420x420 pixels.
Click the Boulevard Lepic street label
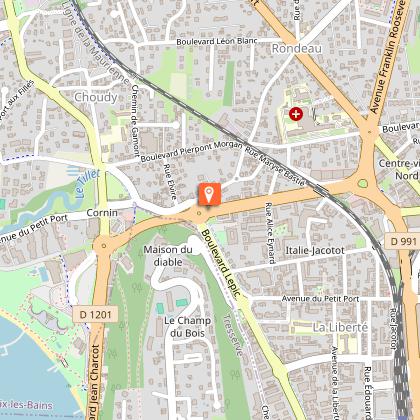221,263
